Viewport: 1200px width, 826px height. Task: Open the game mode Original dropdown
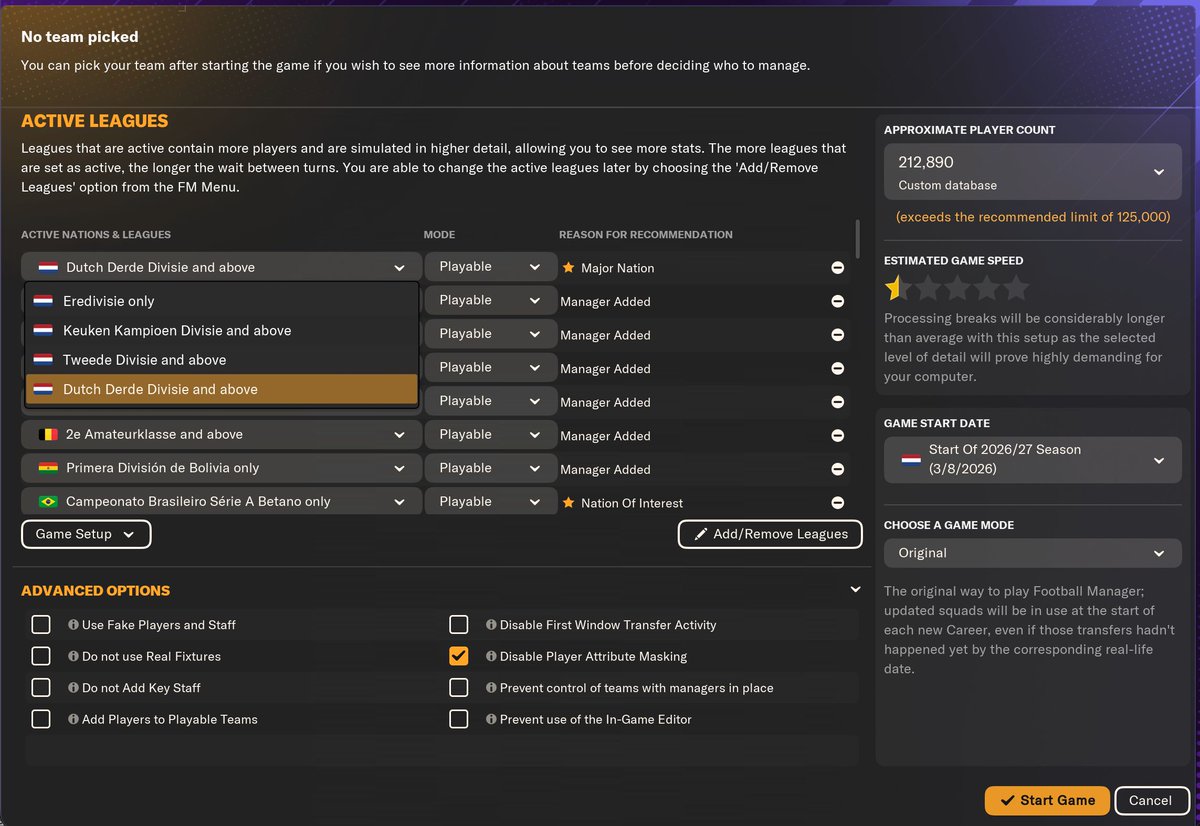point(1033,553)
